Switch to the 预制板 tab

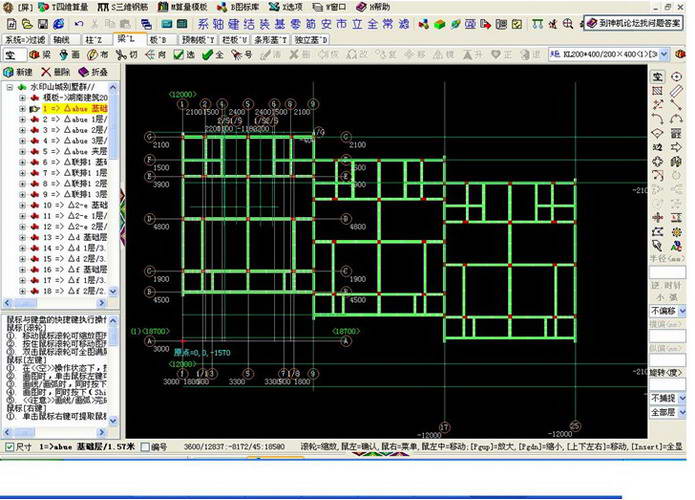pos(198,39)
